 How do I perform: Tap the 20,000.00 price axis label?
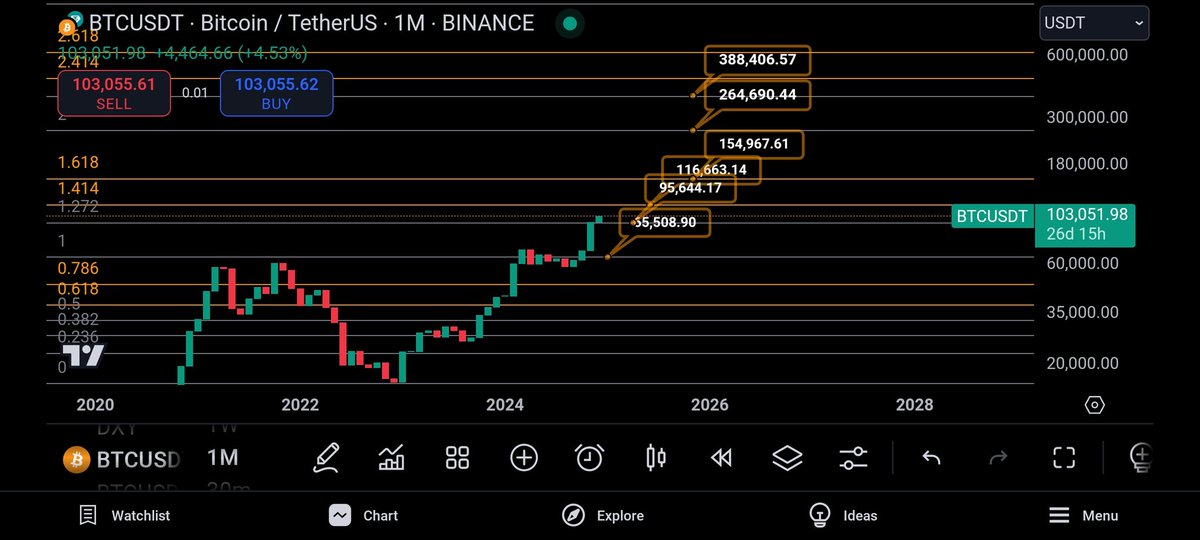[1083, 363]
